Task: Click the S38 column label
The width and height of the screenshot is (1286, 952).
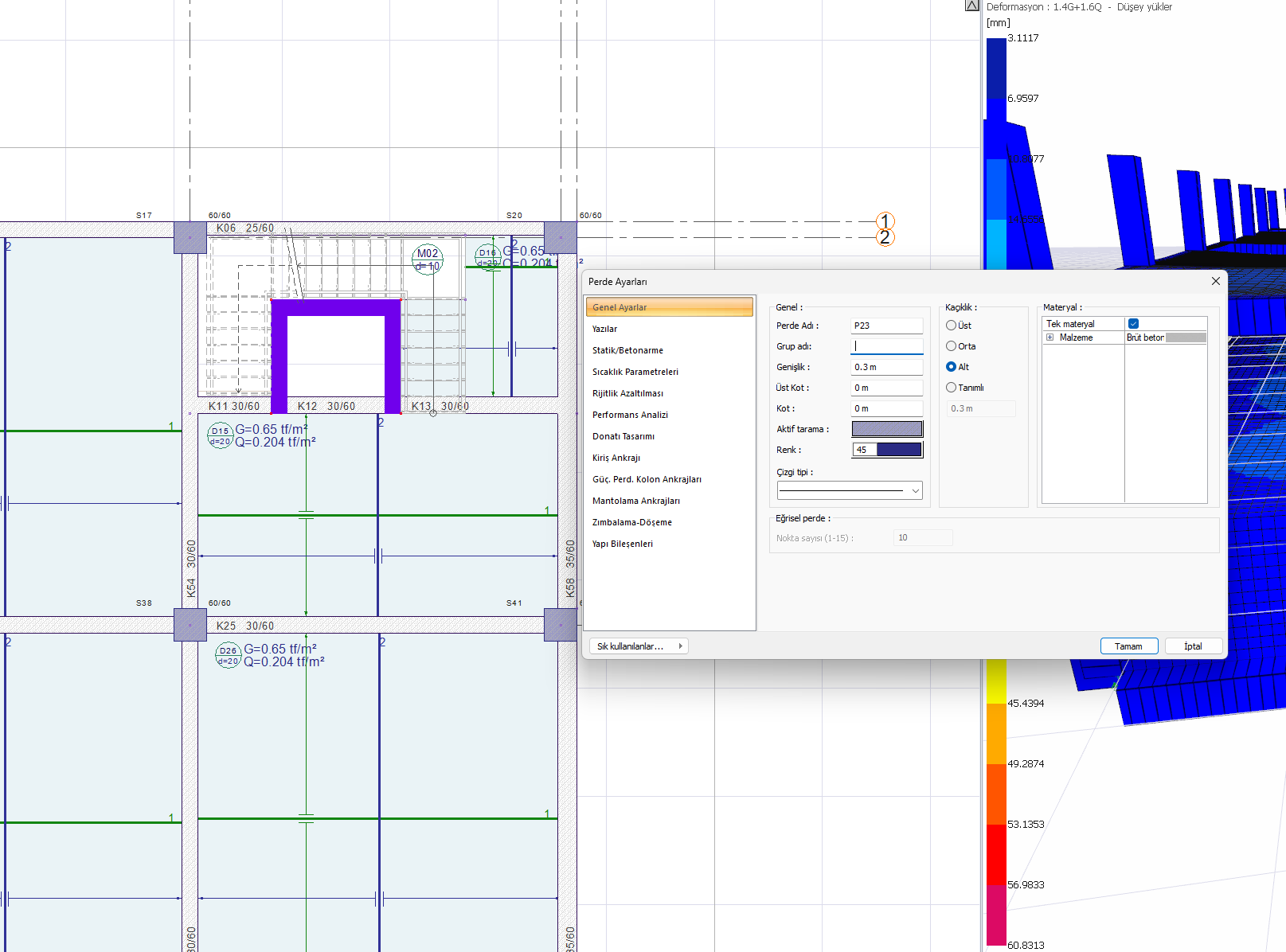Action: [x=144, y=603]
